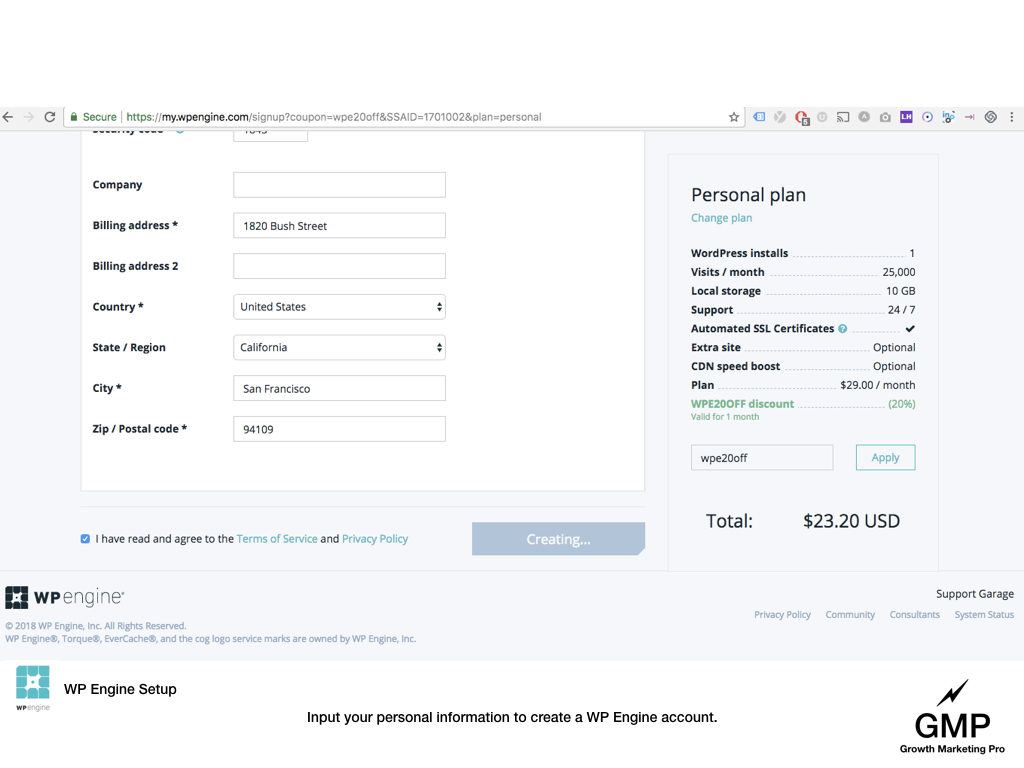Open the red extension with badge 5
This screenshot has width=1024, height=768.
[x=802, y=118]
